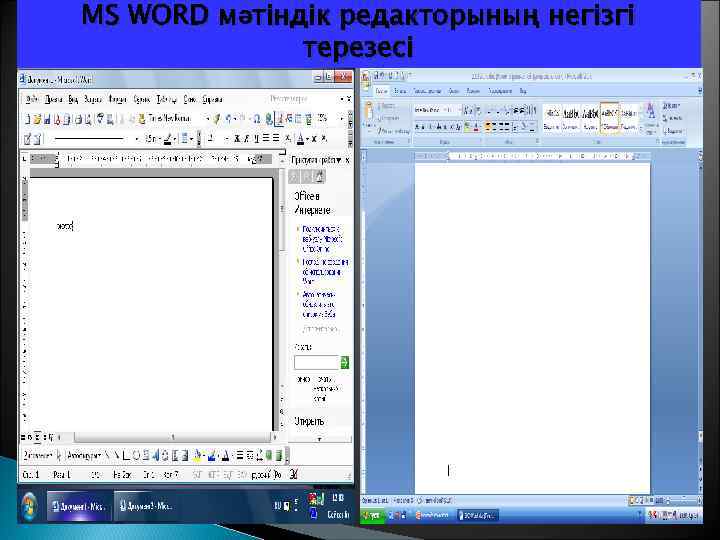This screenshot has height=540, width=720.
Task: Open the Автофигуры dropdown menu
Action: (84, 456)
